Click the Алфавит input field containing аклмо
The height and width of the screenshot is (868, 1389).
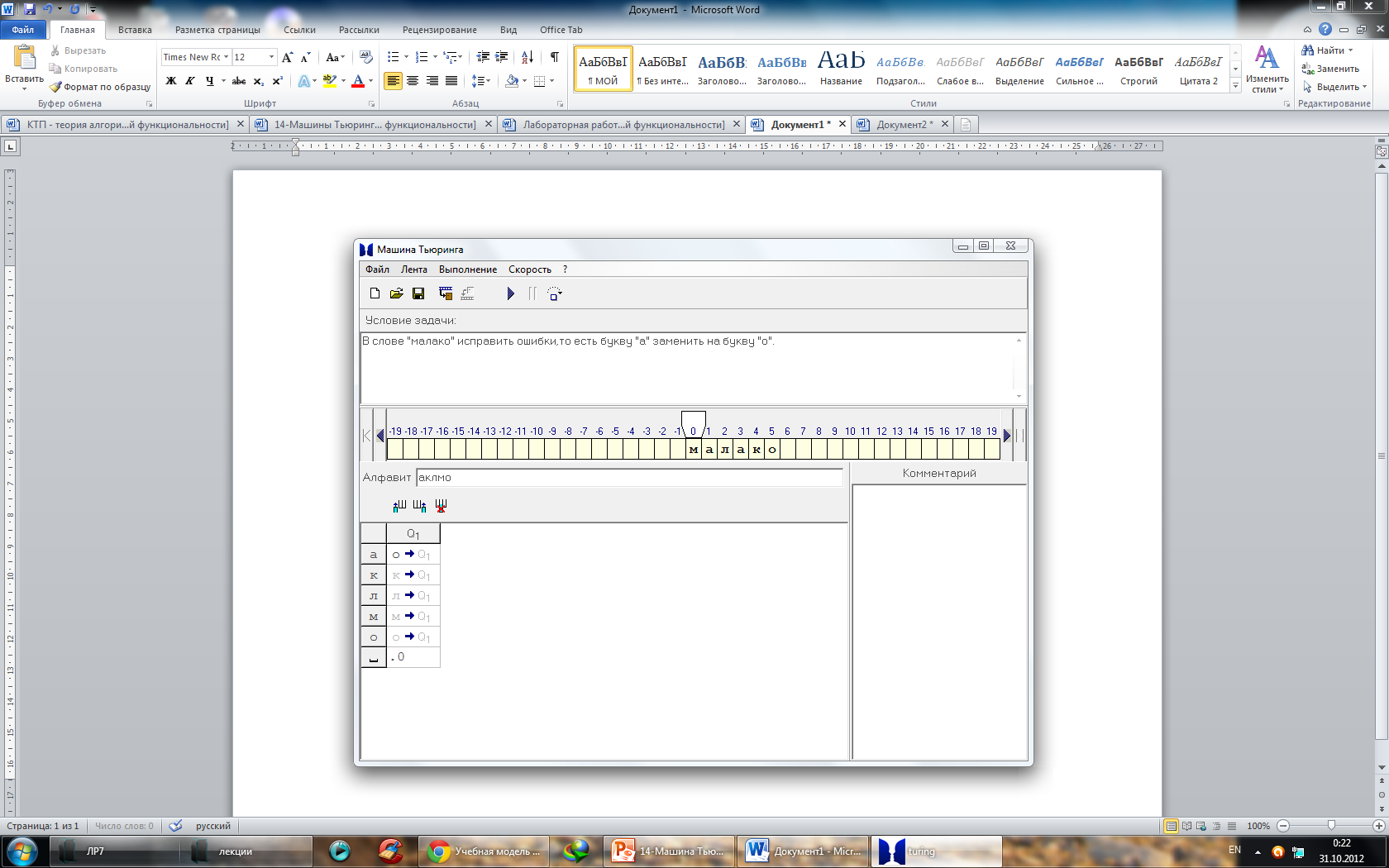630,477
